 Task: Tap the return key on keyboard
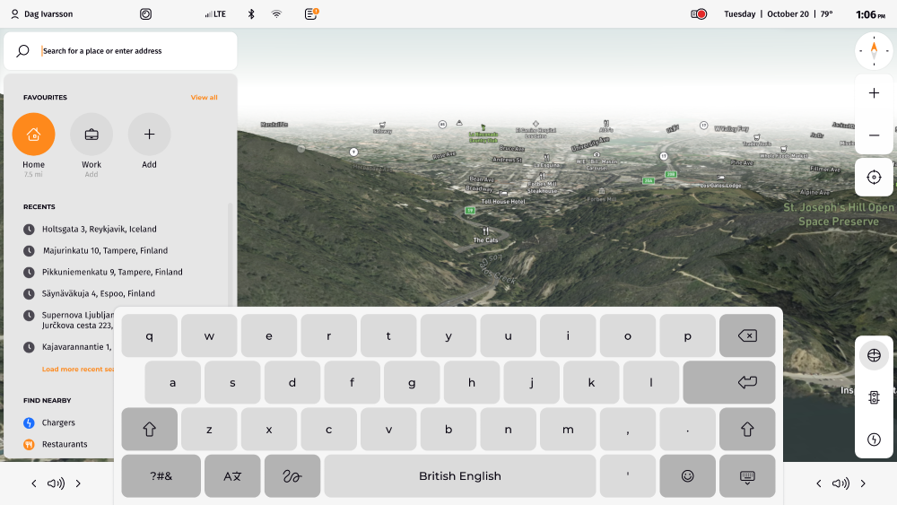tap(729, 382)
